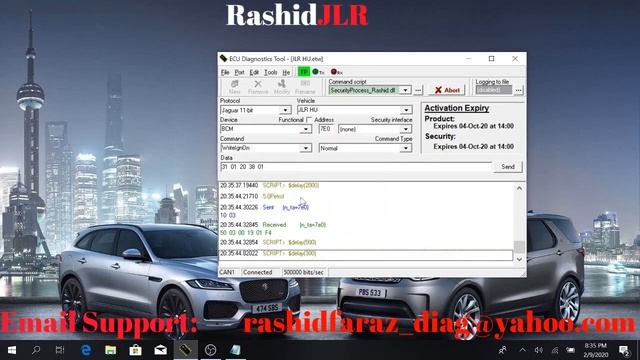Select log line '50 03 00 19 01 F4'
This screenshot has height=360, width=640.
point(246,233)
